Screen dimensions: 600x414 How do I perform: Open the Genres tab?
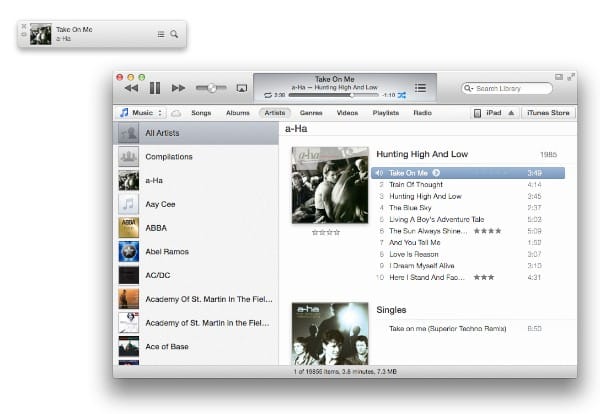[x=311, y=113]
